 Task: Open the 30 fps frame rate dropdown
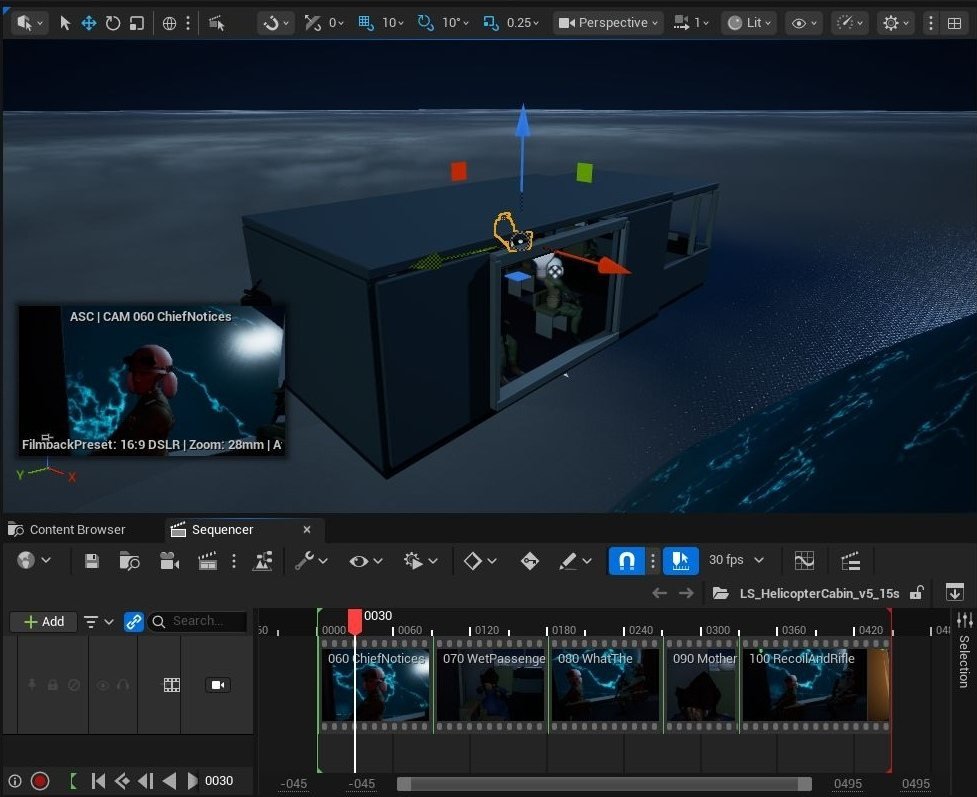pos(736,560)
